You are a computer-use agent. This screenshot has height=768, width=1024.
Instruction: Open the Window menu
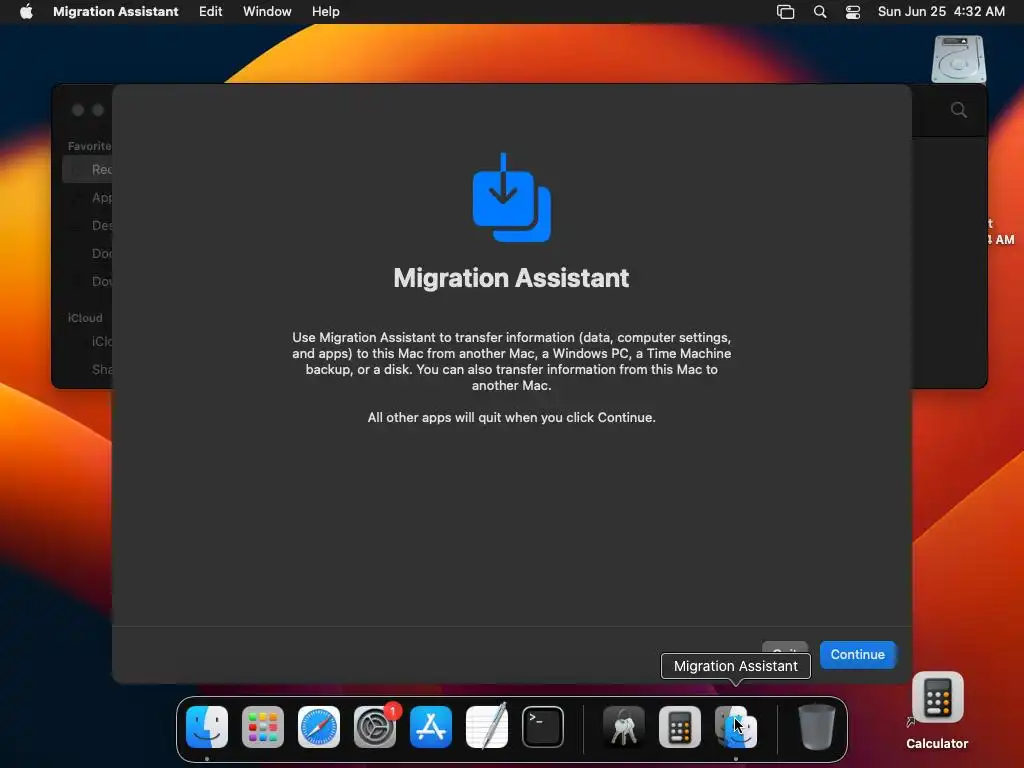pyautogui.click(x=267, y=11)
